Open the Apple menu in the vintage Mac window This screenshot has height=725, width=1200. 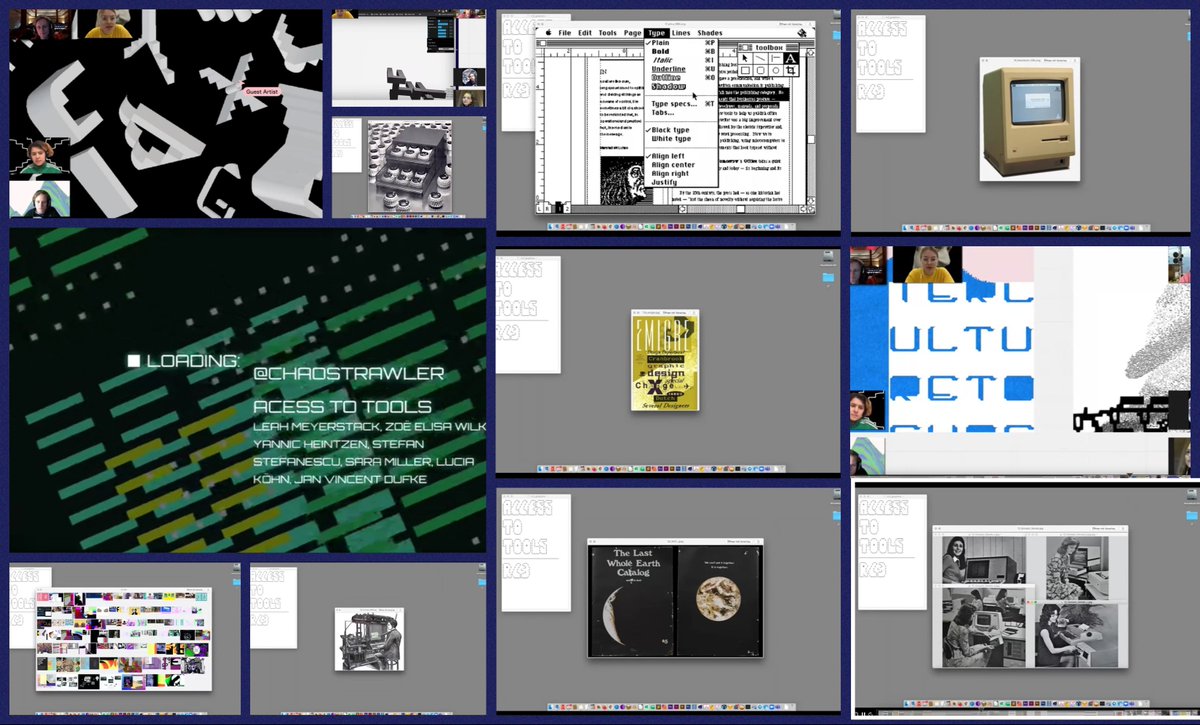pos(548,33)
